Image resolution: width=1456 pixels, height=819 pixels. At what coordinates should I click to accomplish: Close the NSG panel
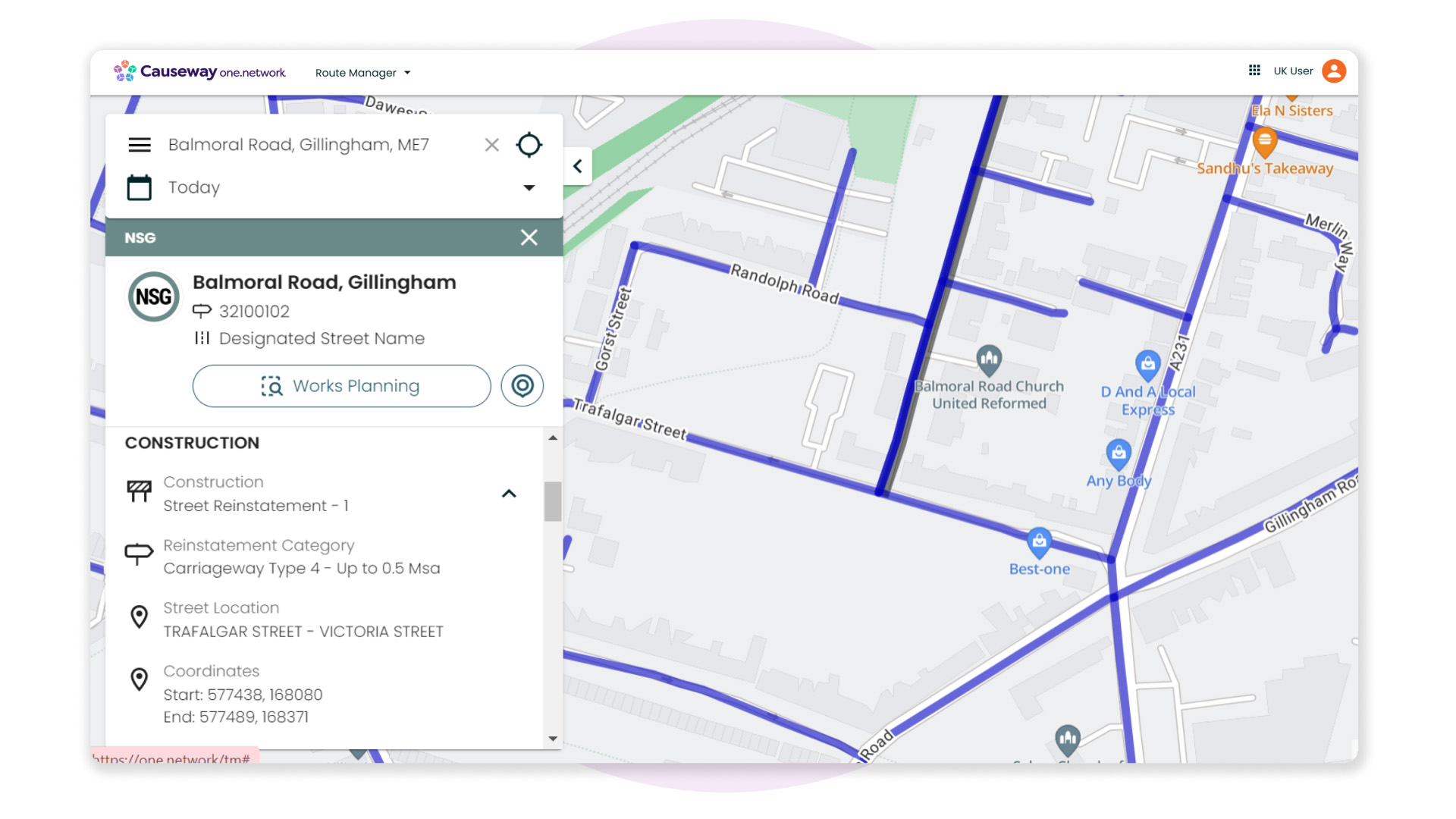click(529, 237)
